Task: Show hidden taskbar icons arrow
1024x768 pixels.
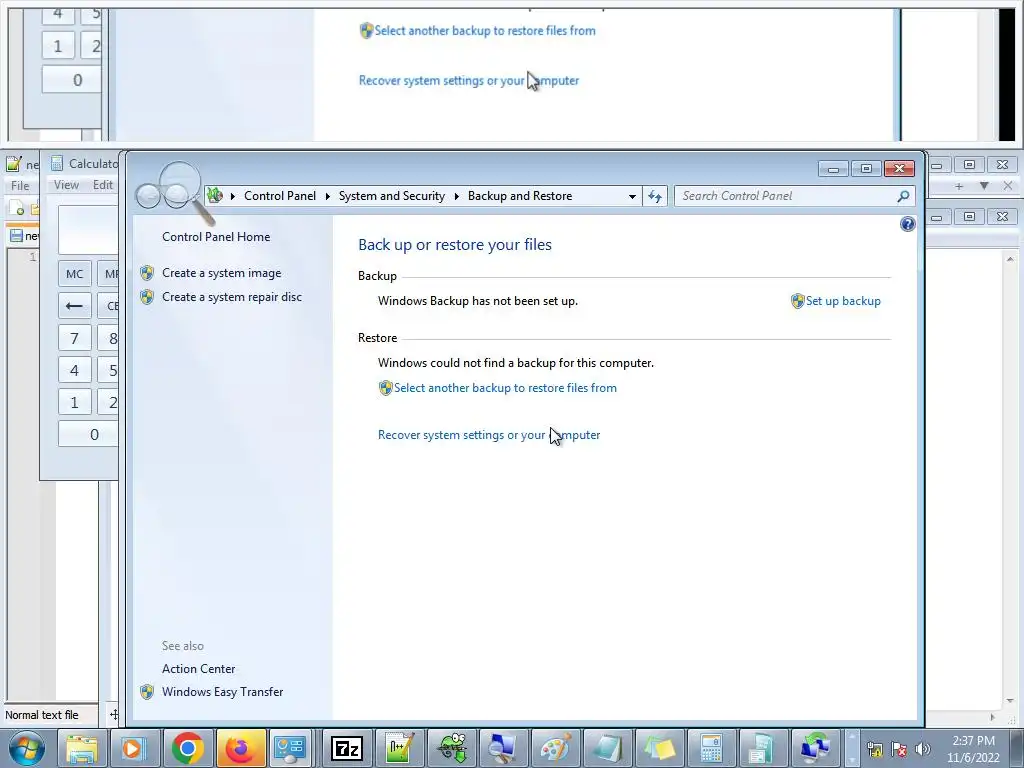Action: click(x=852, y=748)
